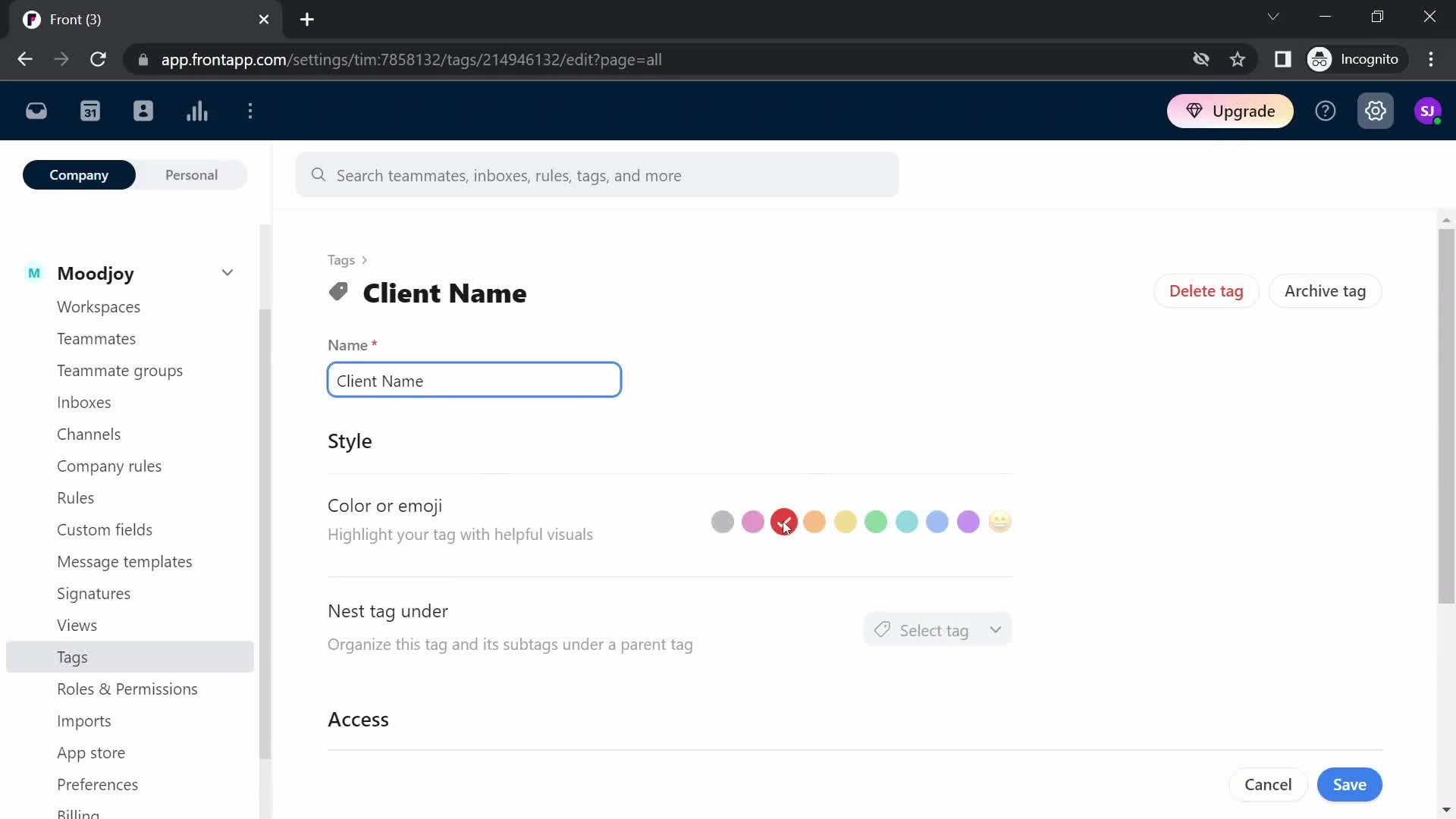The image size is (1456, 819).
Task: Open Message templates settings
Action: point(124,562)
